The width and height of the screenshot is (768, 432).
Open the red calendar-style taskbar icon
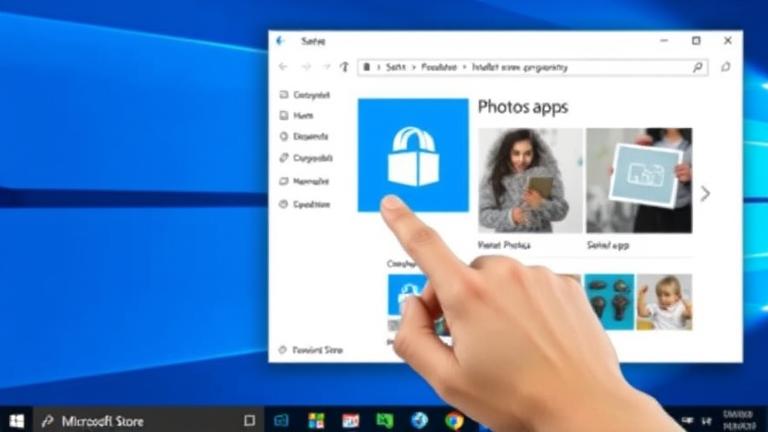pyautogui.click(x=350, y=421)
